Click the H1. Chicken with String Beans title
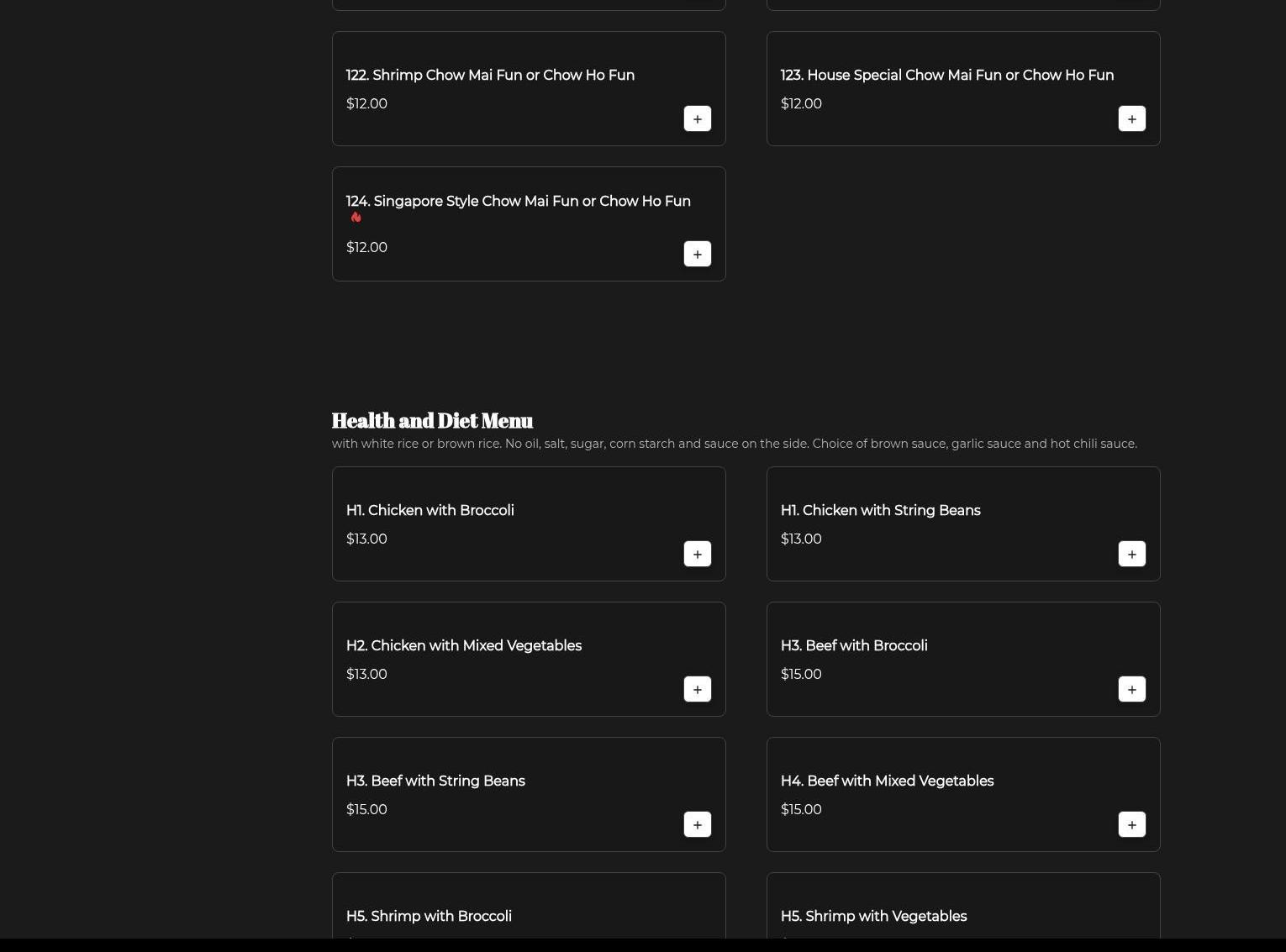 pyautogui.click(x=881, y=510)
